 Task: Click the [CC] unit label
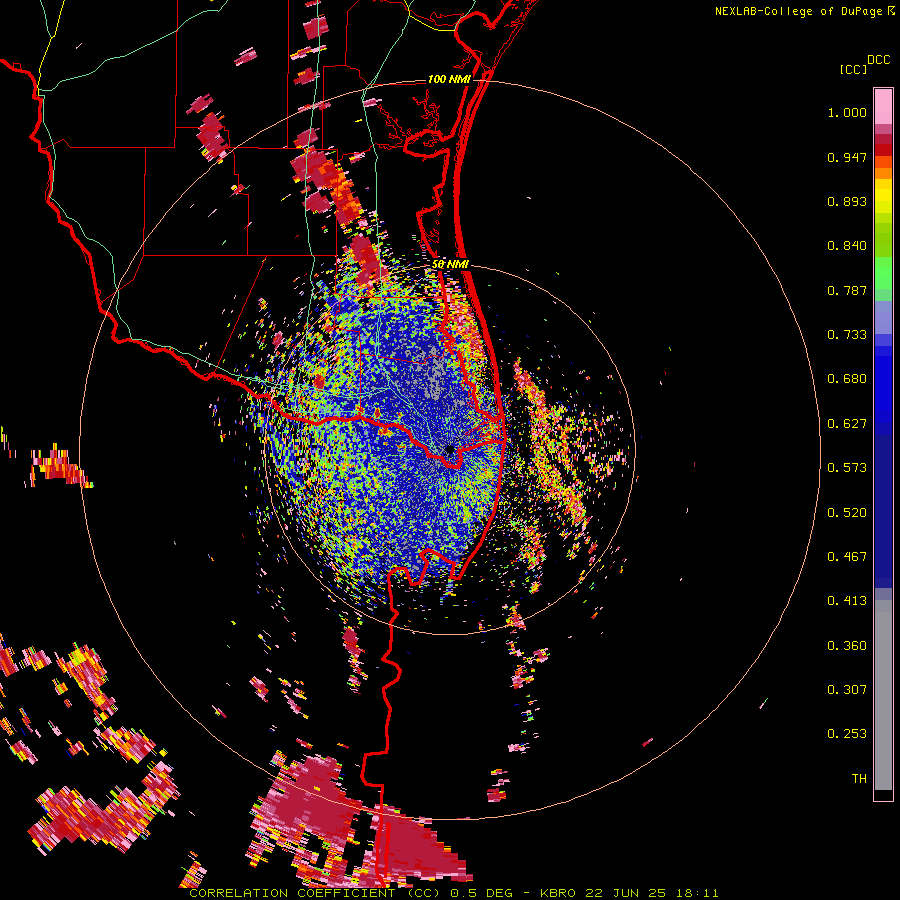854,69
